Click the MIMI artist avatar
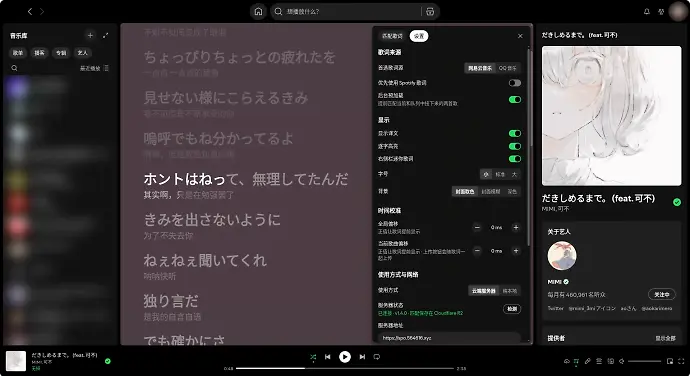The width and height of the screenshot is (690, 376). pyautogui.click(x=562, y=256)
